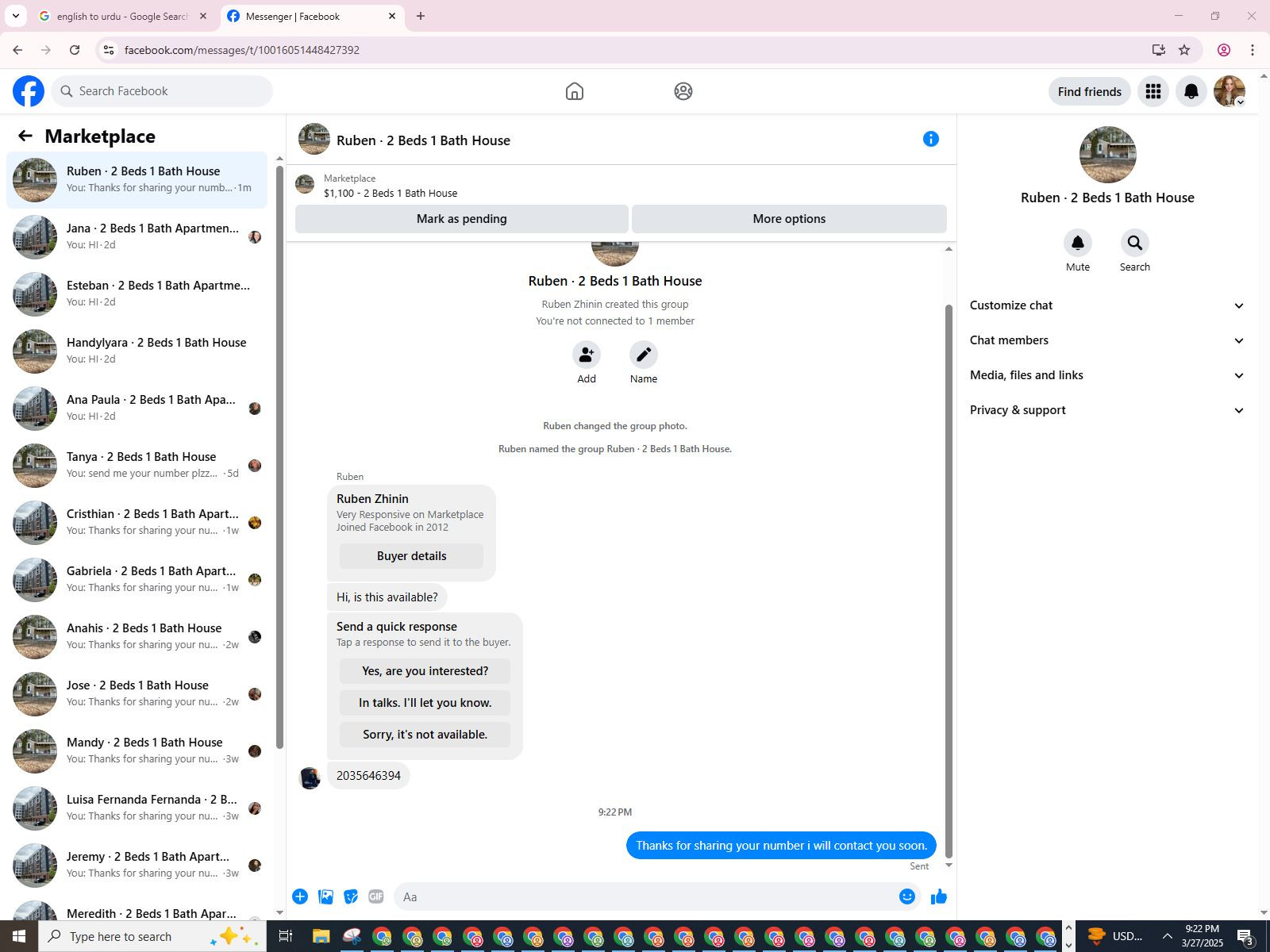Go to Home feed icon
Screen dimensions: 1270x952
(575, 91)
